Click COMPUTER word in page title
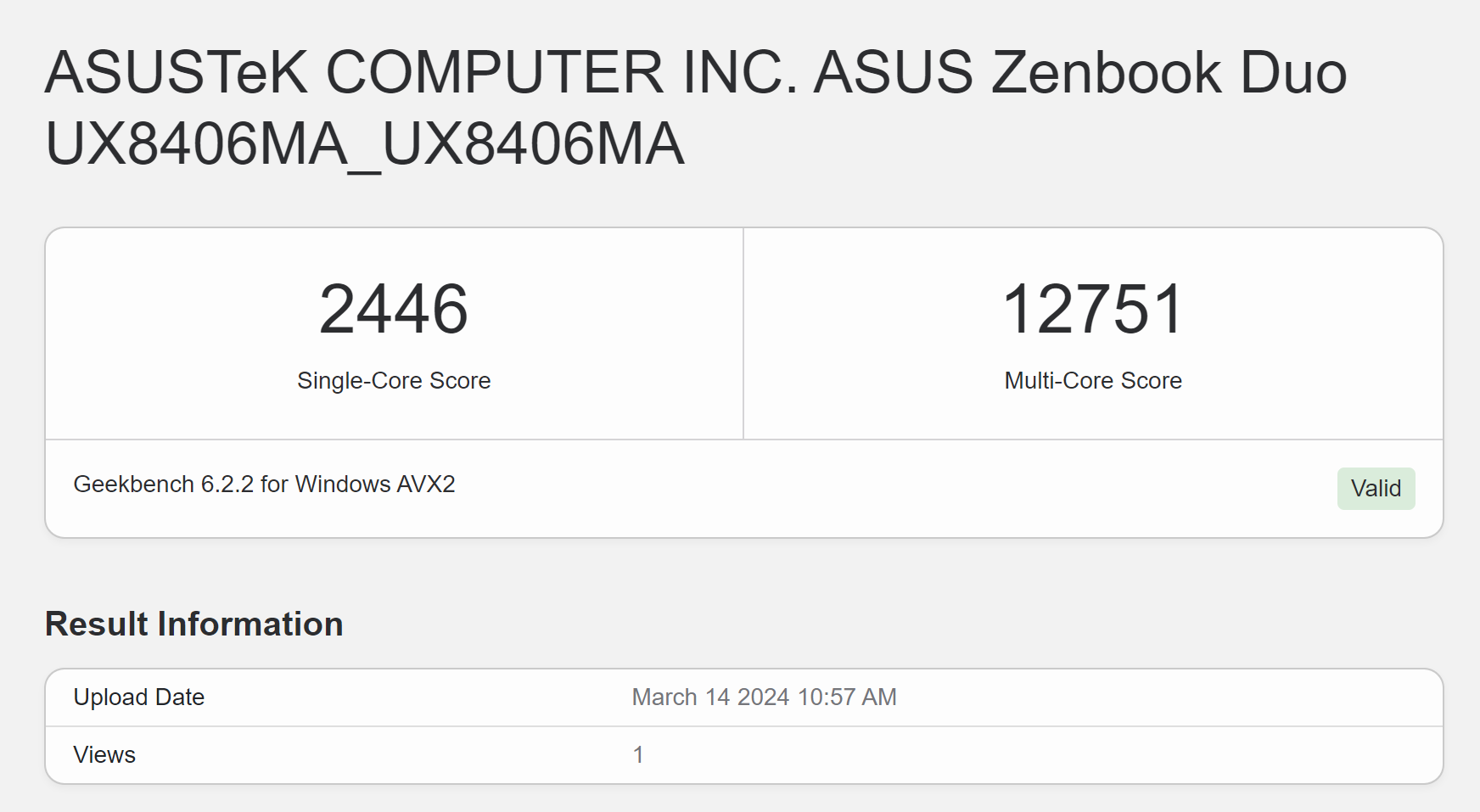Screen dimensions: 1480x812 click(x=495, y=72)
